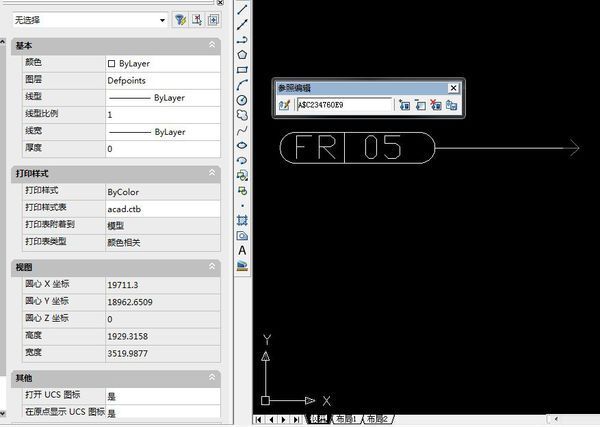This screenshot has width=600, height=427.
Task: Click the linetype ByLayer value
Action: tap(163, 98)
